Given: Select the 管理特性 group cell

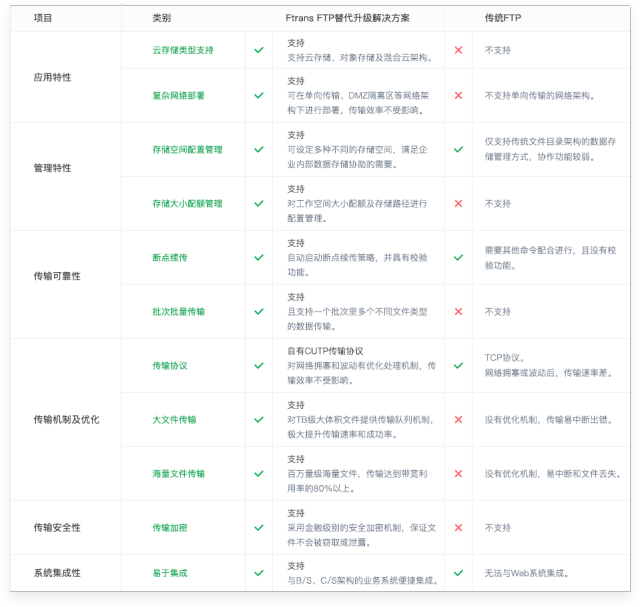Looking at the screenshot, I should (x=52, y=168).
